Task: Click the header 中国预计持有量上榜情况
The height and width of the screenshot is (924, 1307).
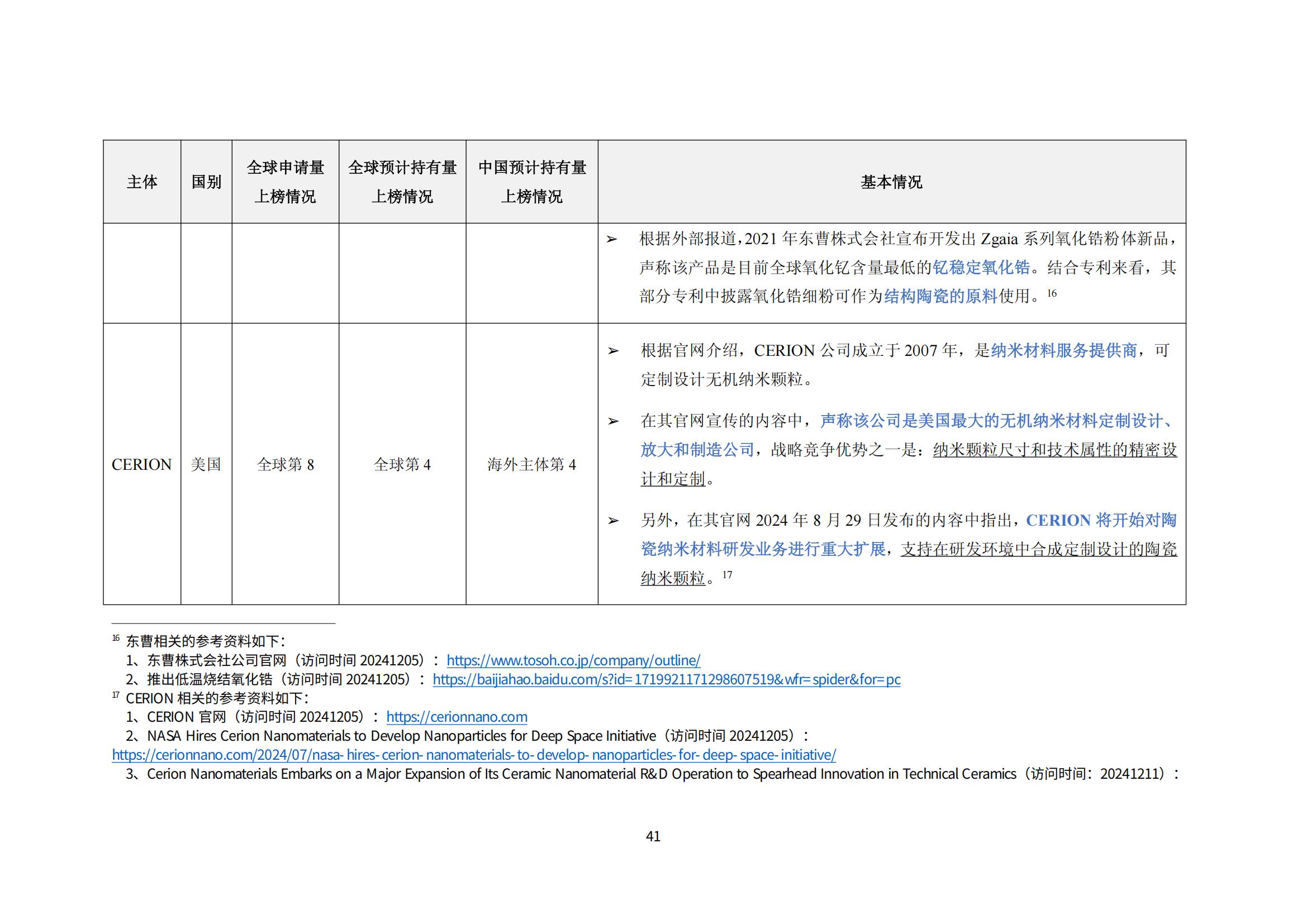Action: (531, 182)
